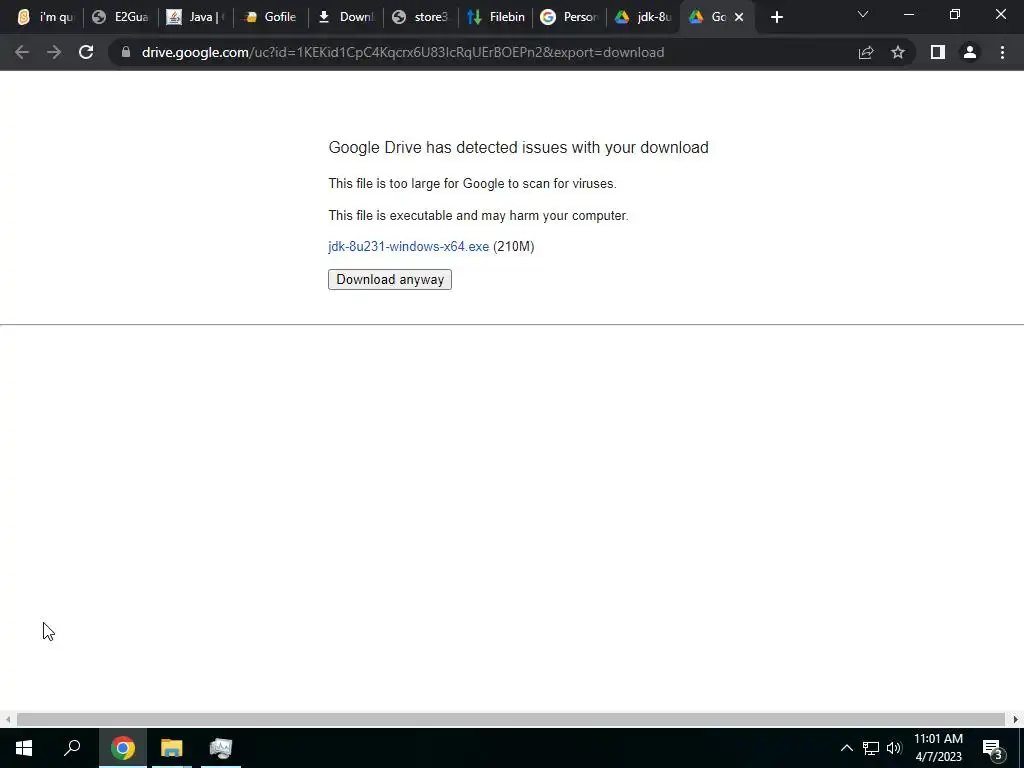Switch to the jdk-8u Drive tab
This screenshot has height=768, width=1024.
pos(644,17)
